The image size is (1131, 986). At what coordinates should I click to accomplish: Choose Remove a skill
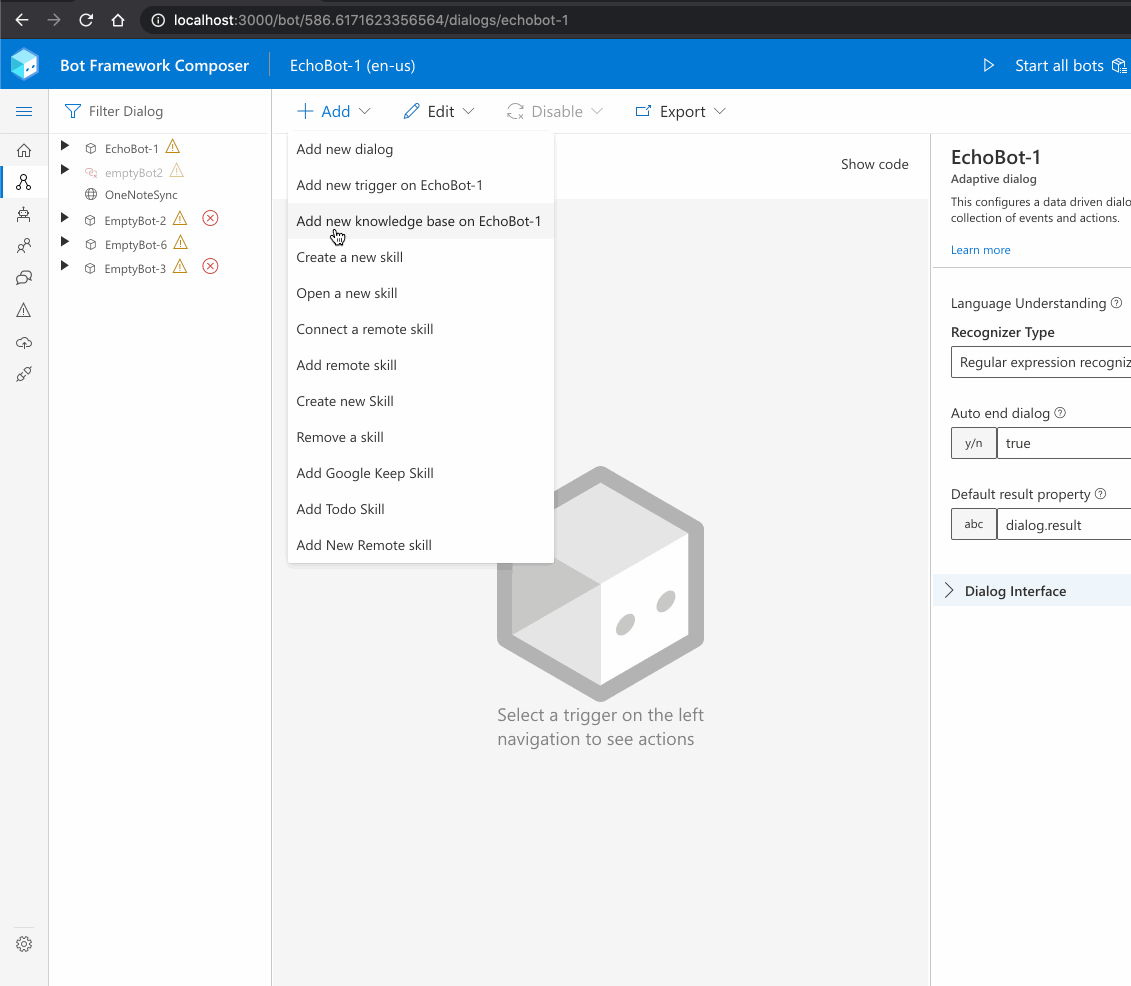421,438
